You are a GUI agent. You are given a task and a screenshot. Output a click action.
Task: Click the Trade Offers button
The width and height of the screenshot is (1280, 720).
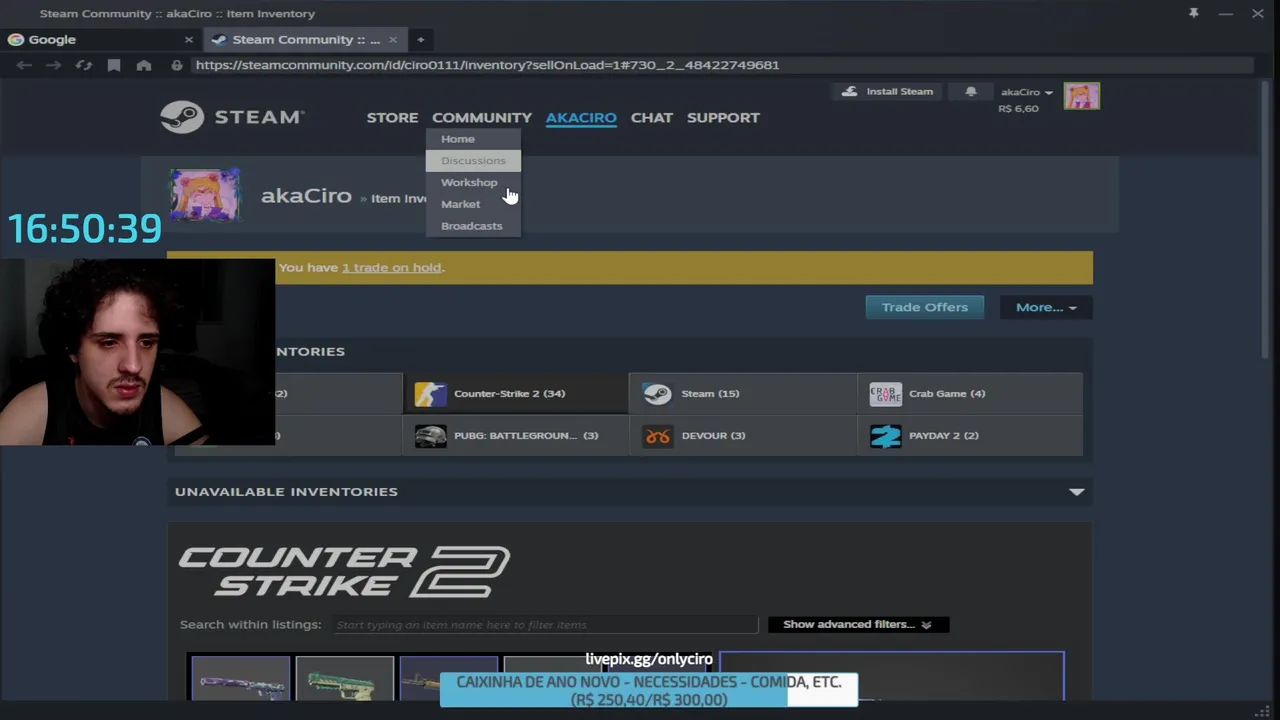[x=924, y=307]
